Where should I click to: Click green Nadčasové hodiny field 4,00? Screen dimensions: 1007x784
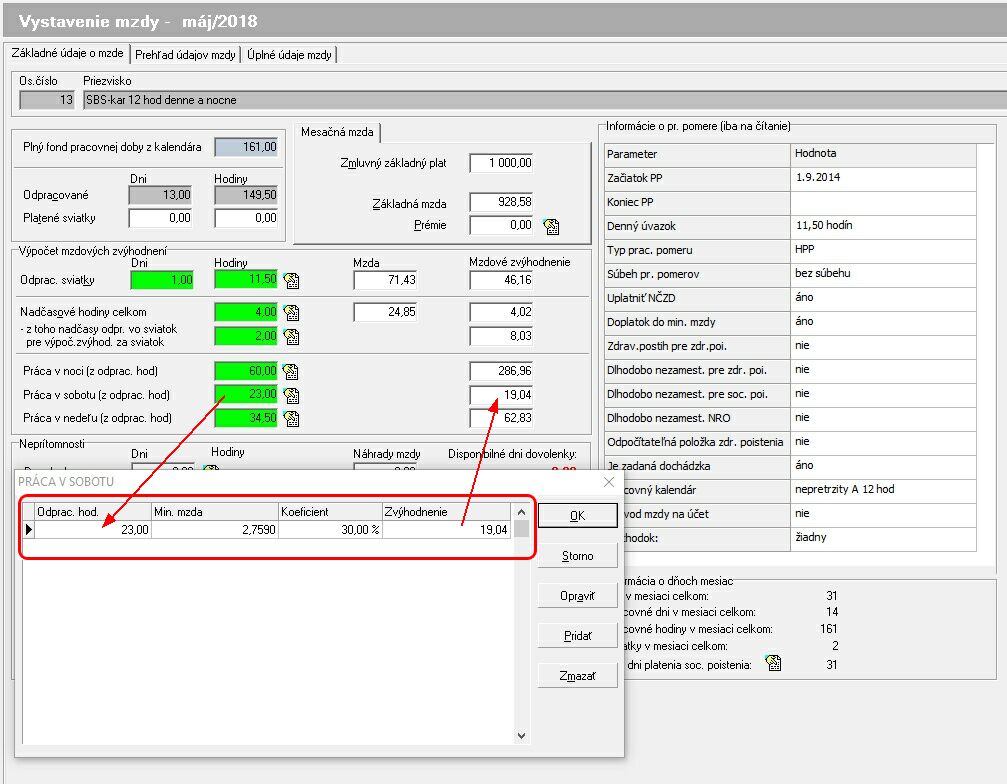click(246, 312)
